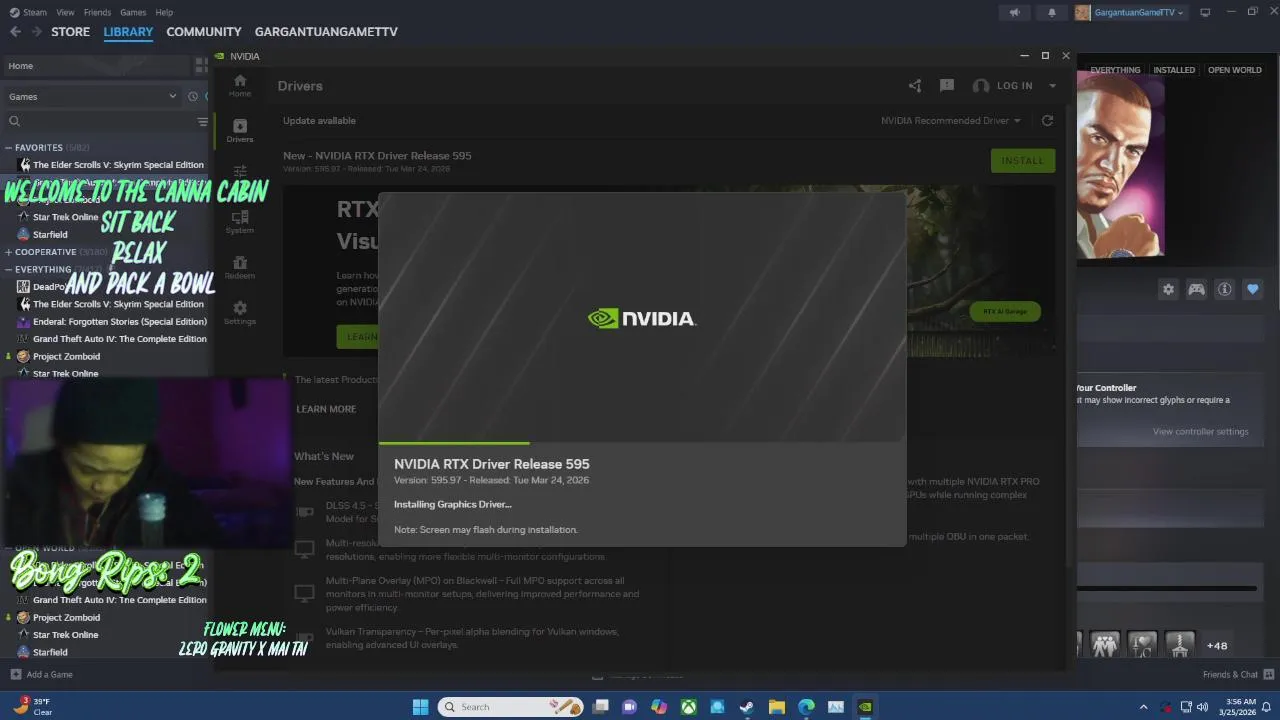Select Project Zomboid under Everything
This screenshot has height=720, width=1280.
point(58,357)
